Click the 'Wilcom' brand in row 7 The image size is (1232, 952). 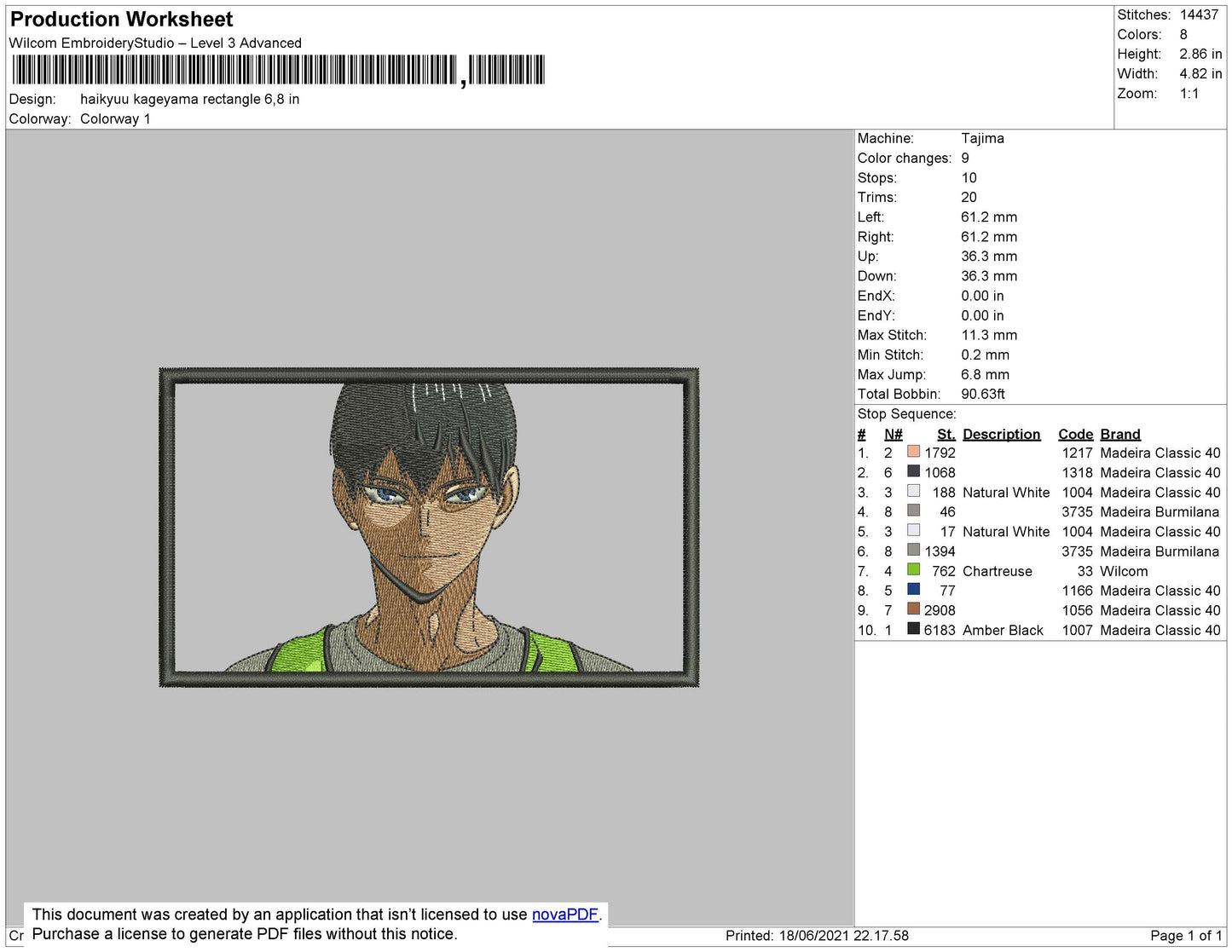point(1124,571)
